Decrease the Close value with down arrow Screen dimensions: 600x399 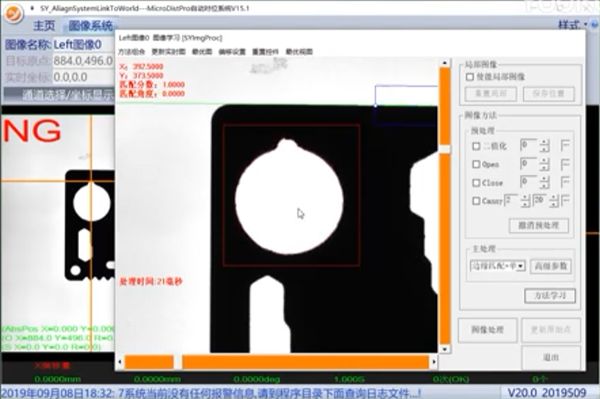[544, 186]
